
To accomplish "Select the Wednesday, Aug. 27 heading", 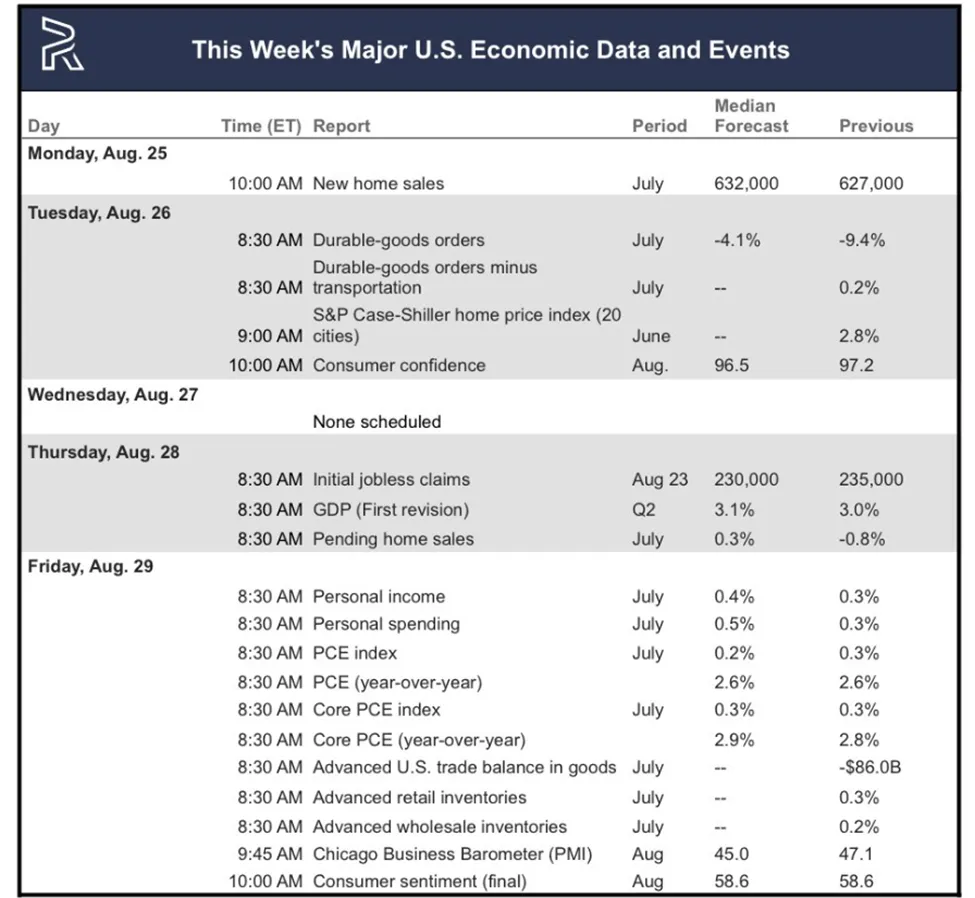I will [x=113, y=395].
